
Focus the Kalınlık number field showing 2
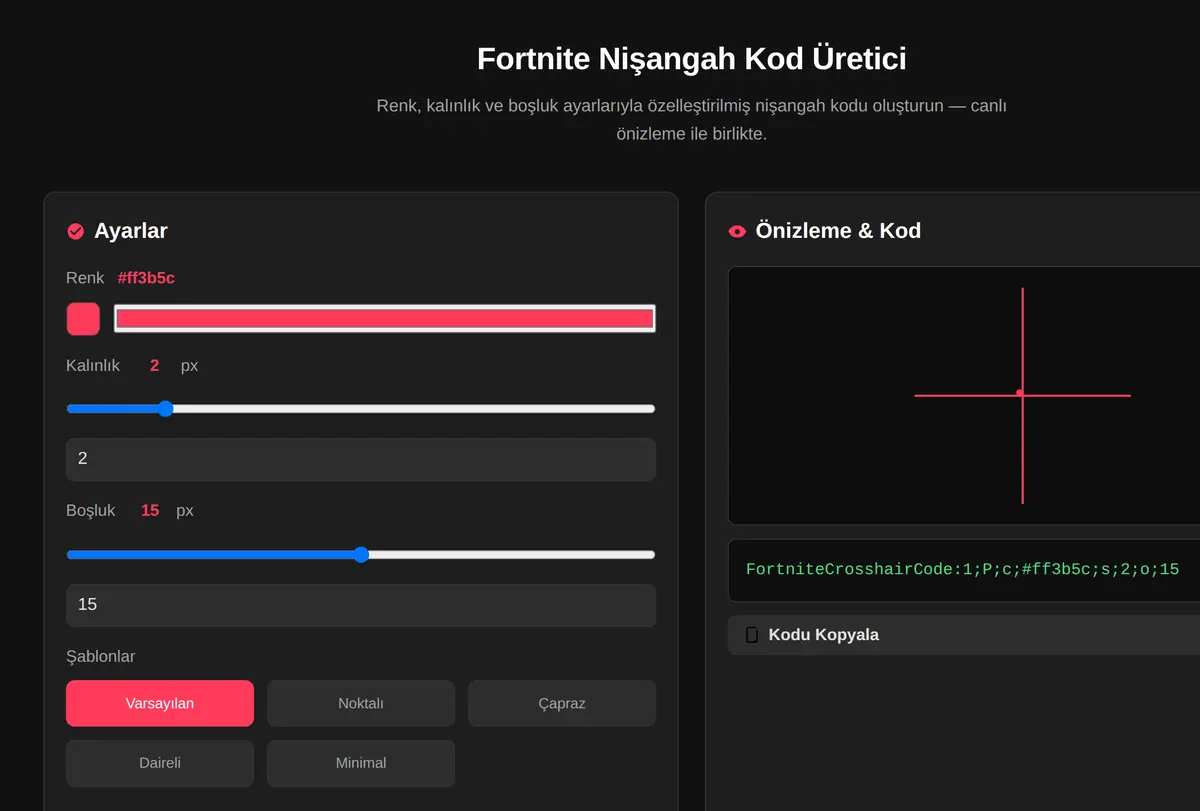pos(361,459)
